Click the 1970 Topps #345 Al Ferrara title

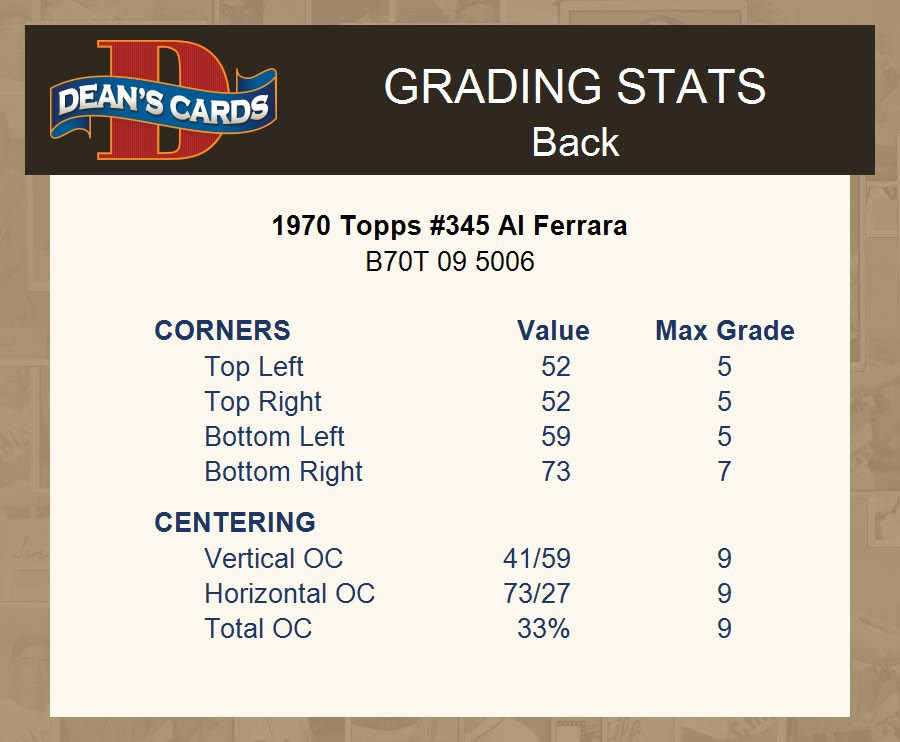click(450, 226)
